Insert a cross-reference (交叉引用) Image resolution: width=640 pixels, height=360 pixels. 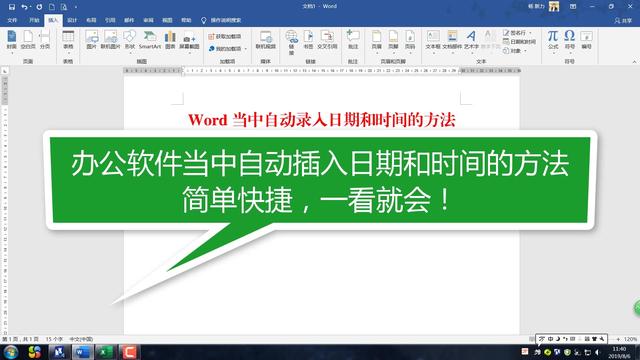point(327,40)
